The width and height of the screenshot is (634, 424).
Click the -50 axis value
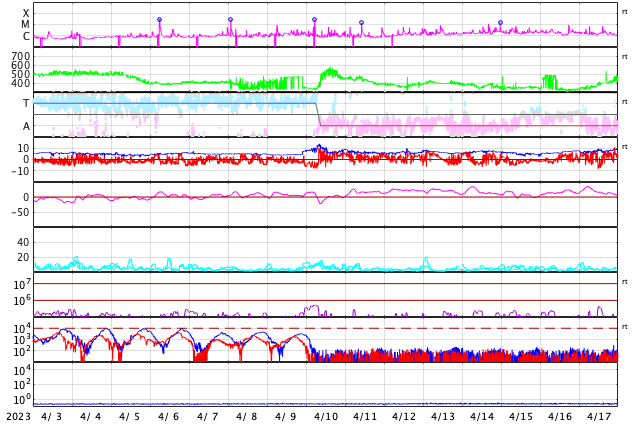click(x=20, y=212)
